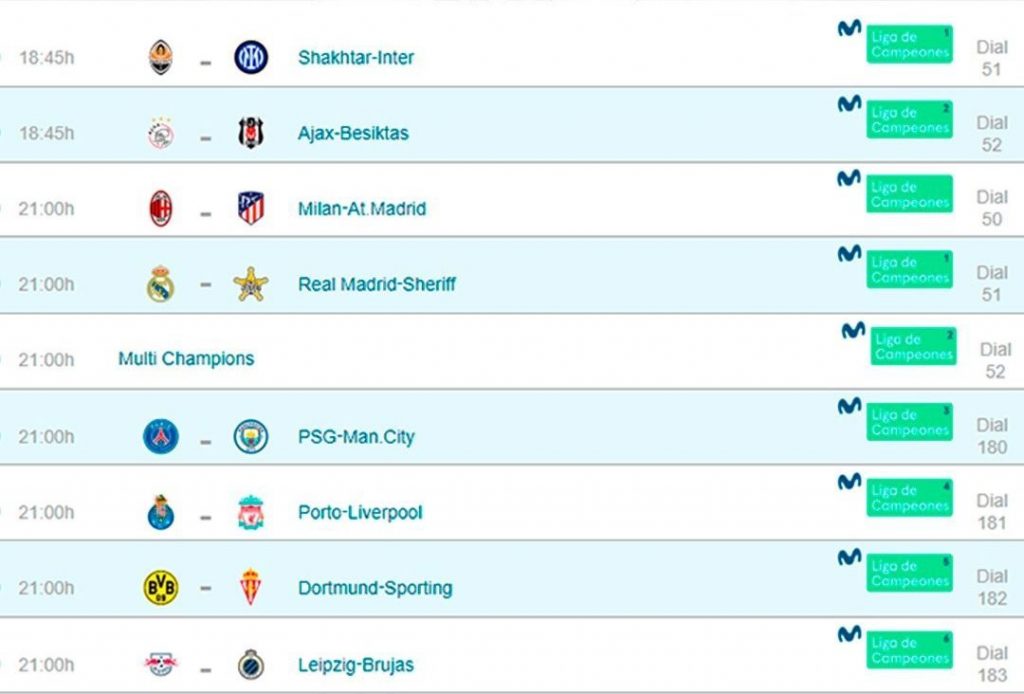Click the Liga de Campeones badge for Dortmund-Sporting

click(x=909, y=573)
